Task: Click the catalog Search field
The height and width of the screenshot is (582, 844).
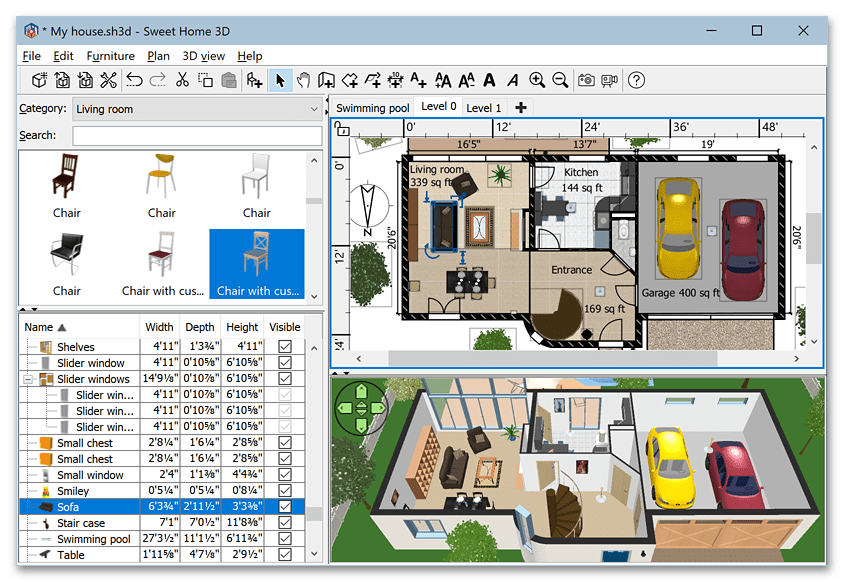Action: coord(197,136)
